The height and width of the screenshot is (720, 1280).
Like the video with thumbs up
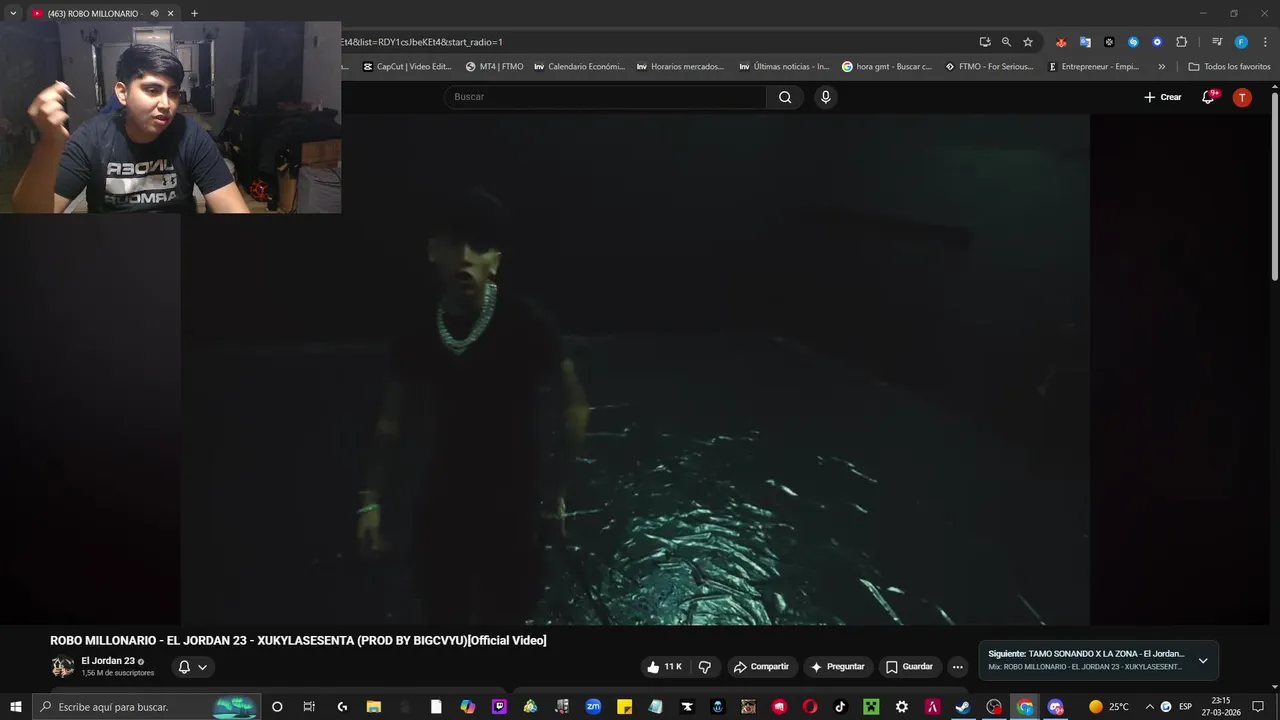pos(664,667)
